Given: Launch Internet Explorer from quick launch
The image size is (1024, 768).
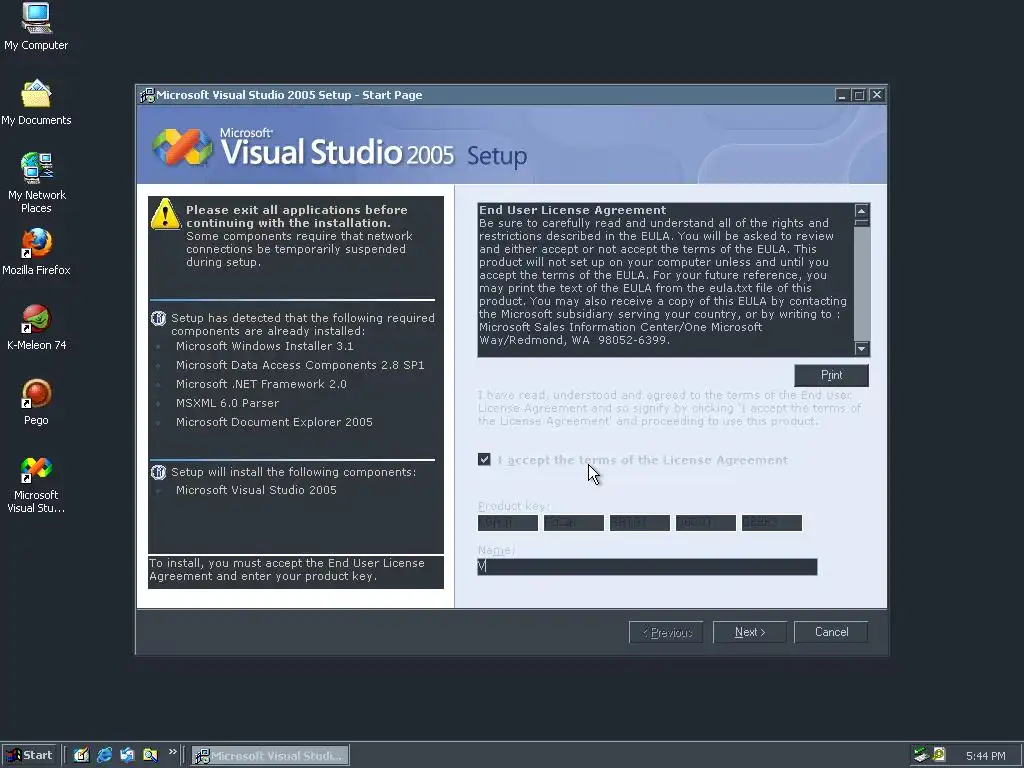Looking at the screenshot, I should coord(104,755).
